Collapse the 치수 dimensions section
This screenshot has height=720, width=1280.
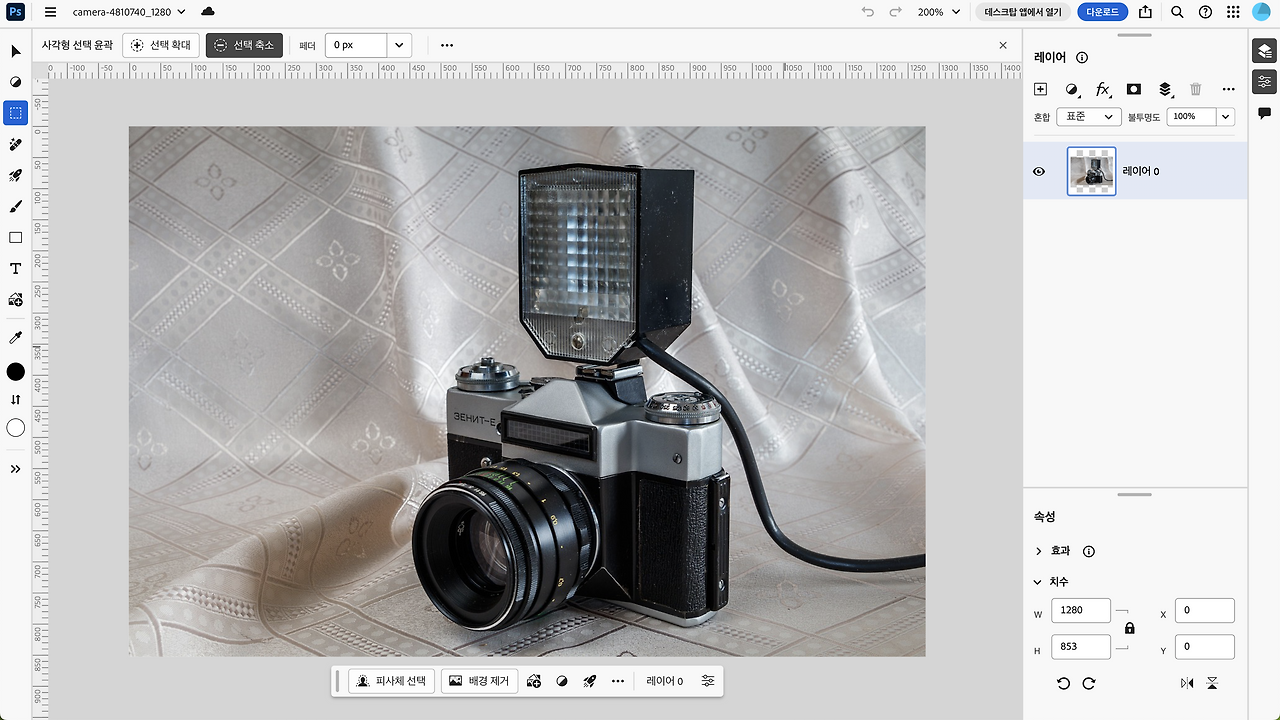(1039, 582)
